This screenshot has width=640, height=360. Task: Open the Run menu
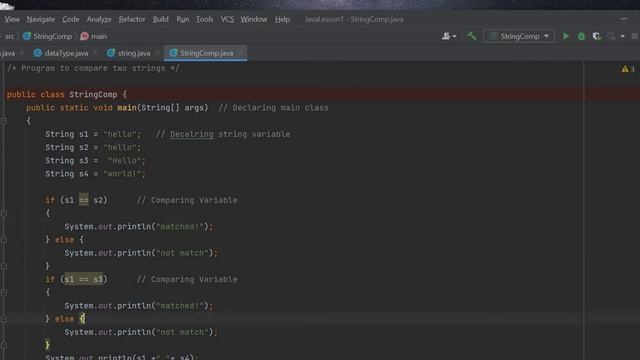(182, 19)
